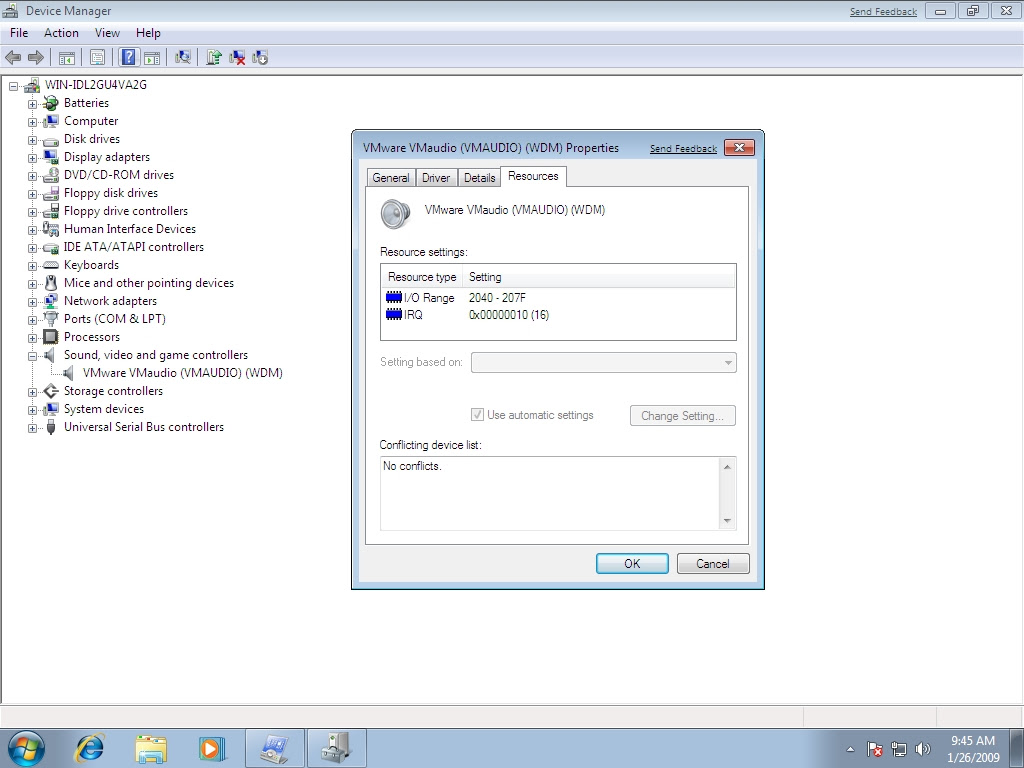Click the IRQ resource chip icon
This screenshot has height=768, width=1024.
[x=394, y=315]
